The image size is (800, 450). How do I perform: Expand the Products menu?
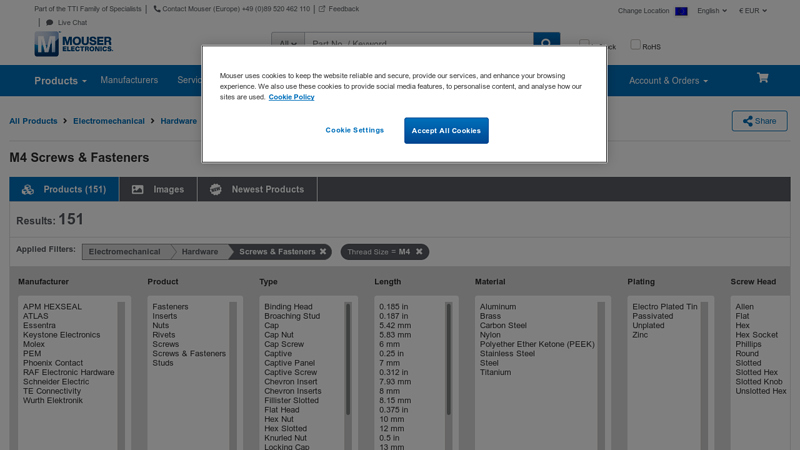(x=60, y=81)
